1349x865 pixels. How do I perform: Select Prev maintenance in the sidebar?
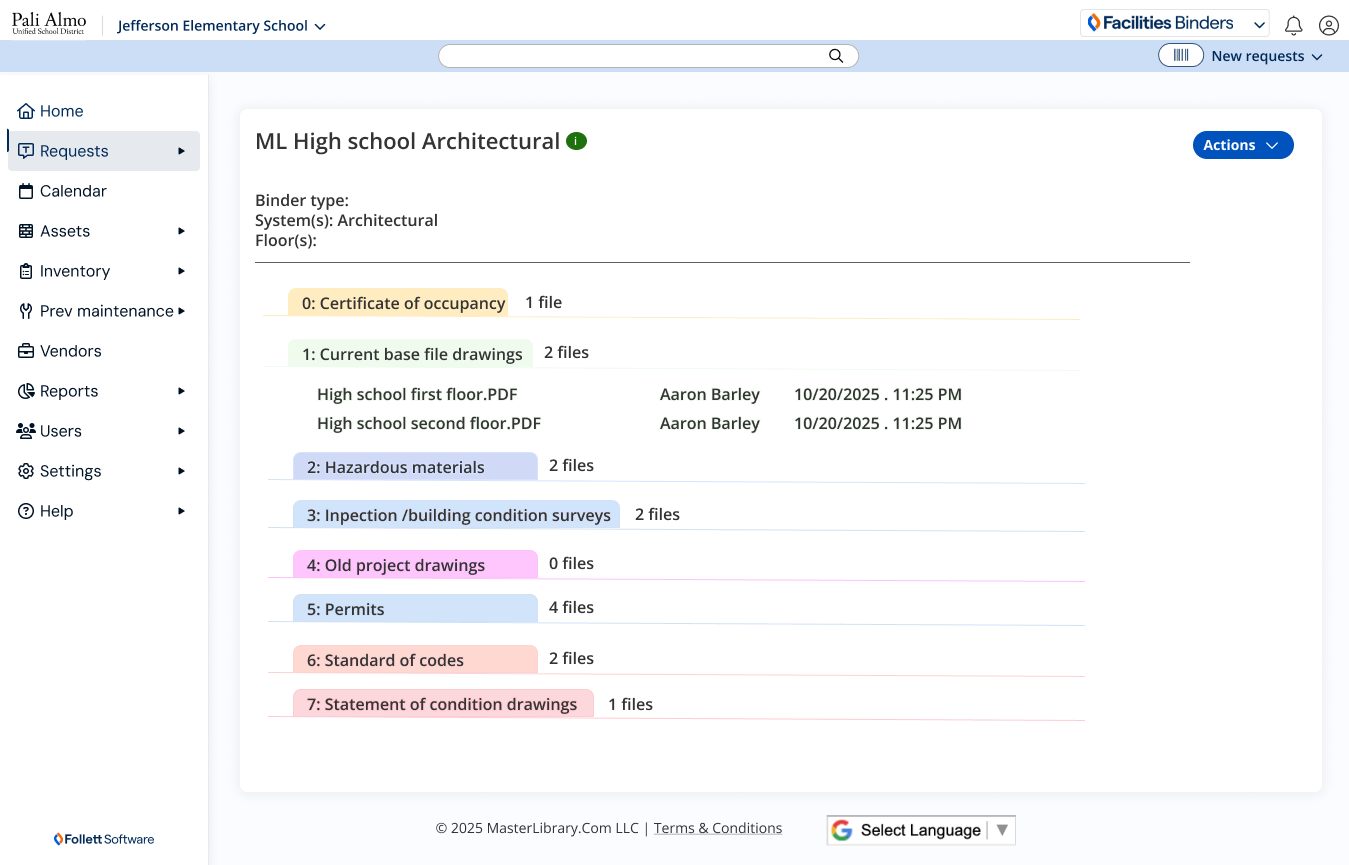(105, 311)
